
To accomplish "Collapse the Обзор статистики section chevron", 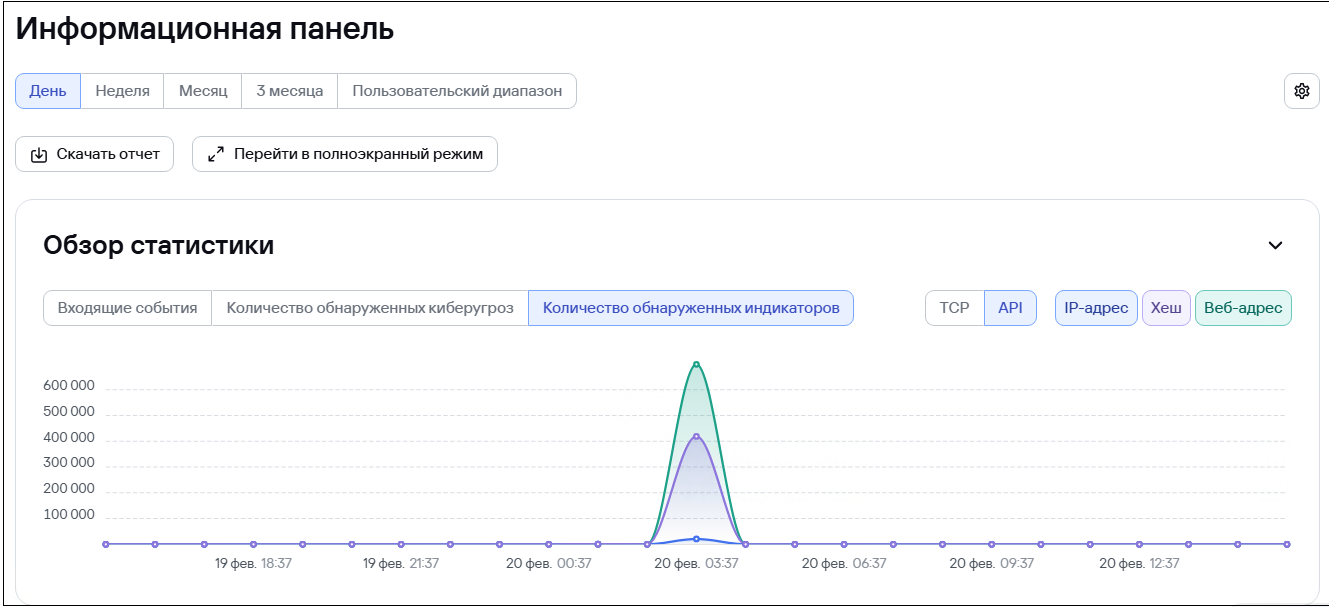I will click(x=1275, y=245).
